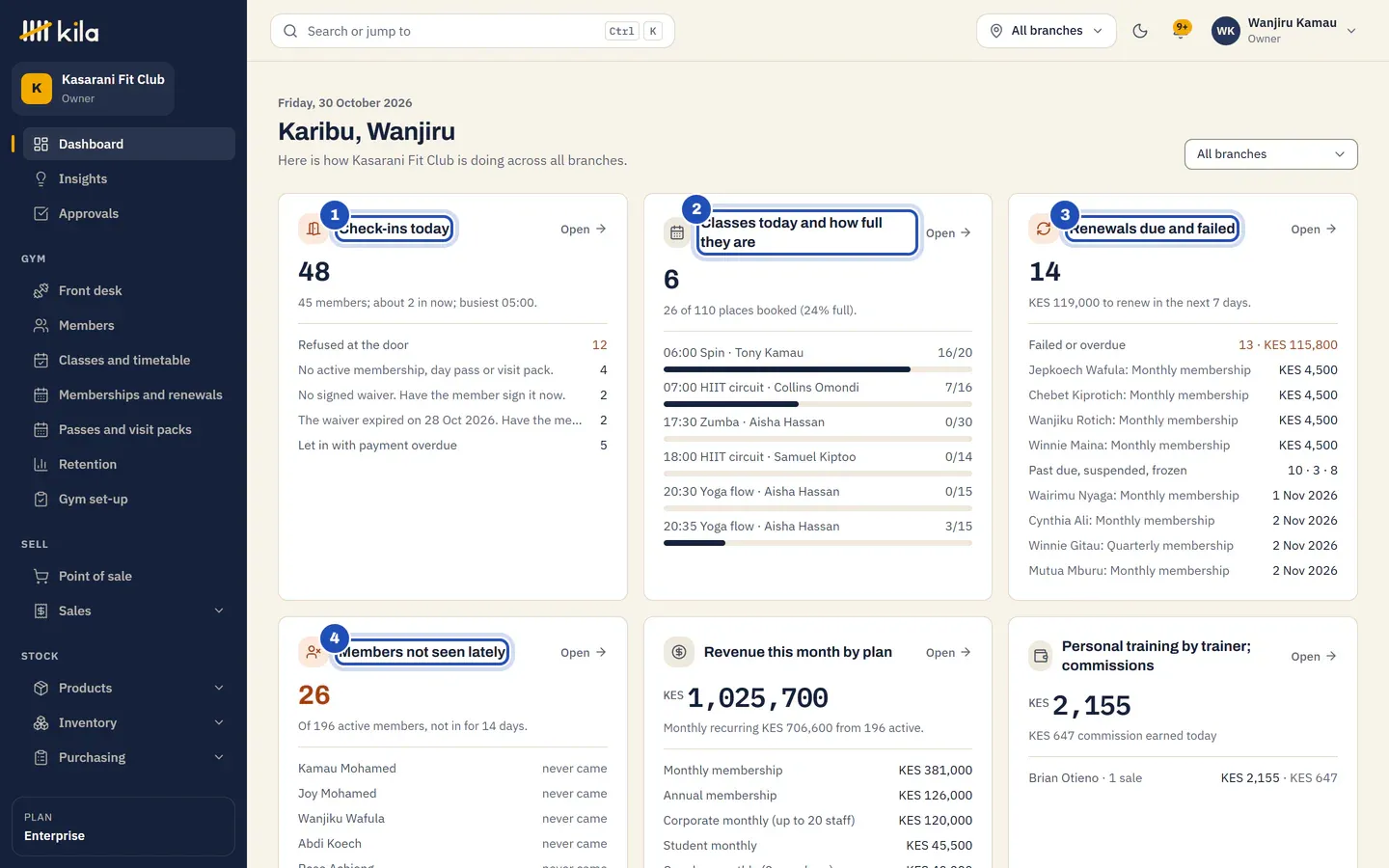This screenshot has width=1389, height=868.
Task: Open the Classes today card link
Action: point(948,232)
